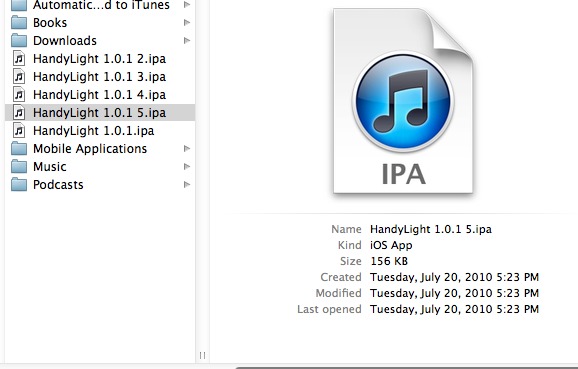The width and height of the screenshot is (578, 369).
Task: Click the Name value in preview info
Action: pos(431,229)
